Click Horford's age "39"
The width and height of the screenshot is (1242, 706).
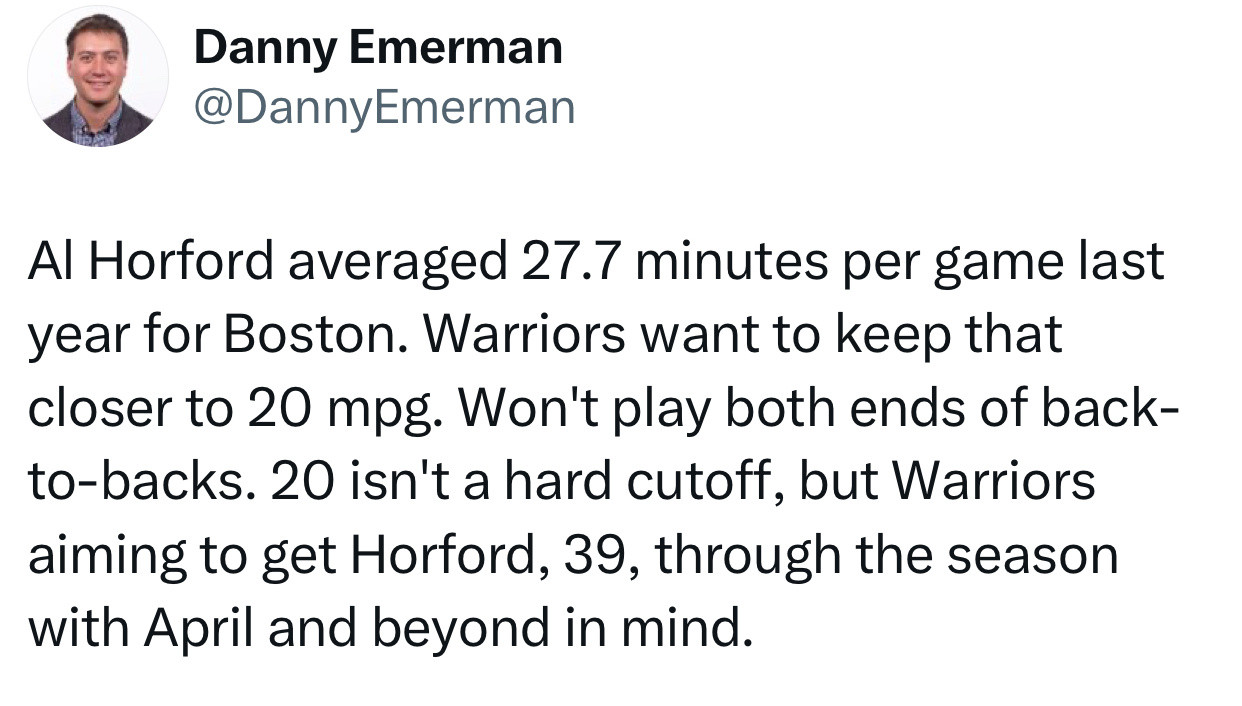598,557
